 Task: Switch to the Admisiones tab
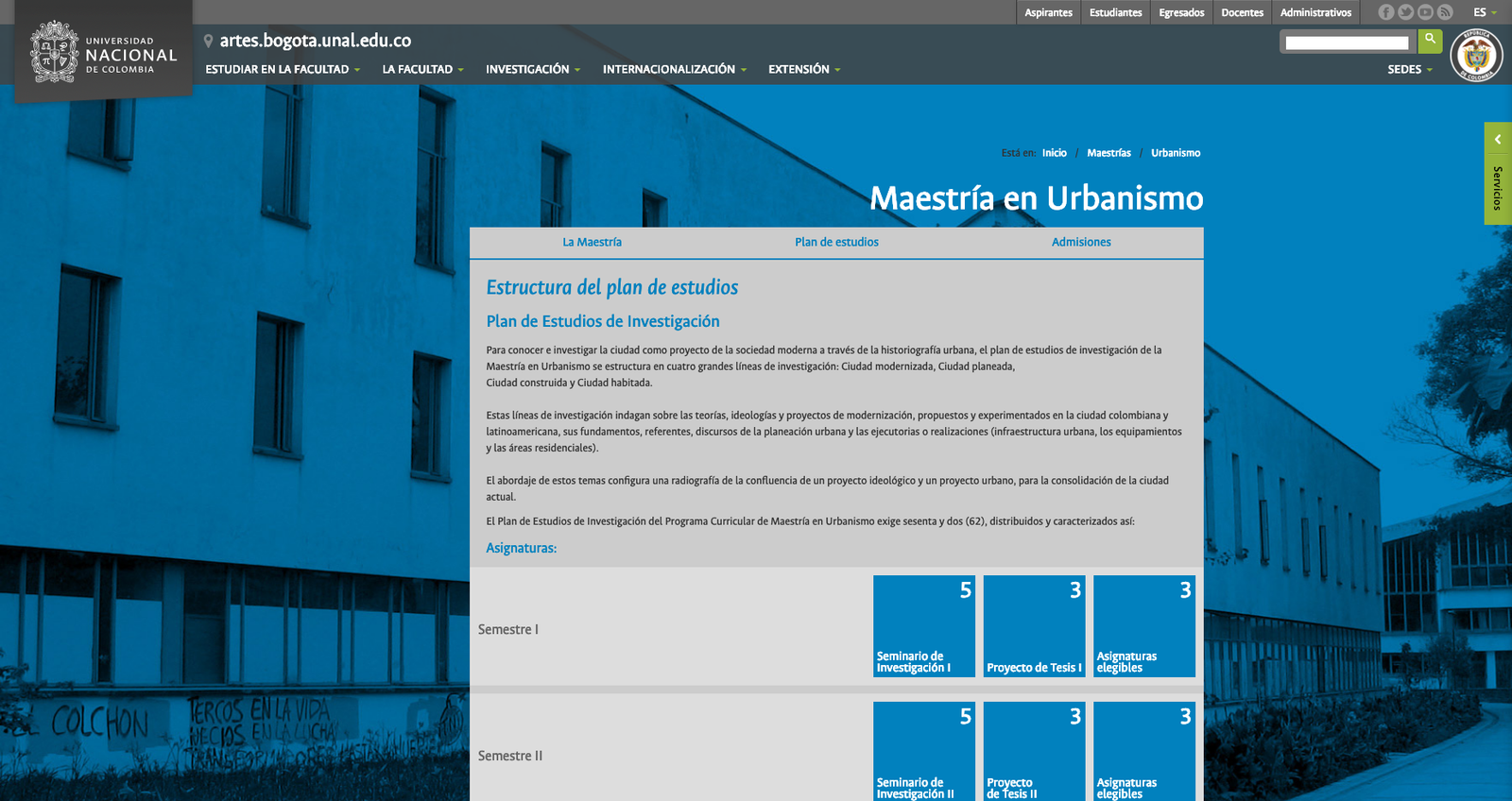pos(1081,243)
